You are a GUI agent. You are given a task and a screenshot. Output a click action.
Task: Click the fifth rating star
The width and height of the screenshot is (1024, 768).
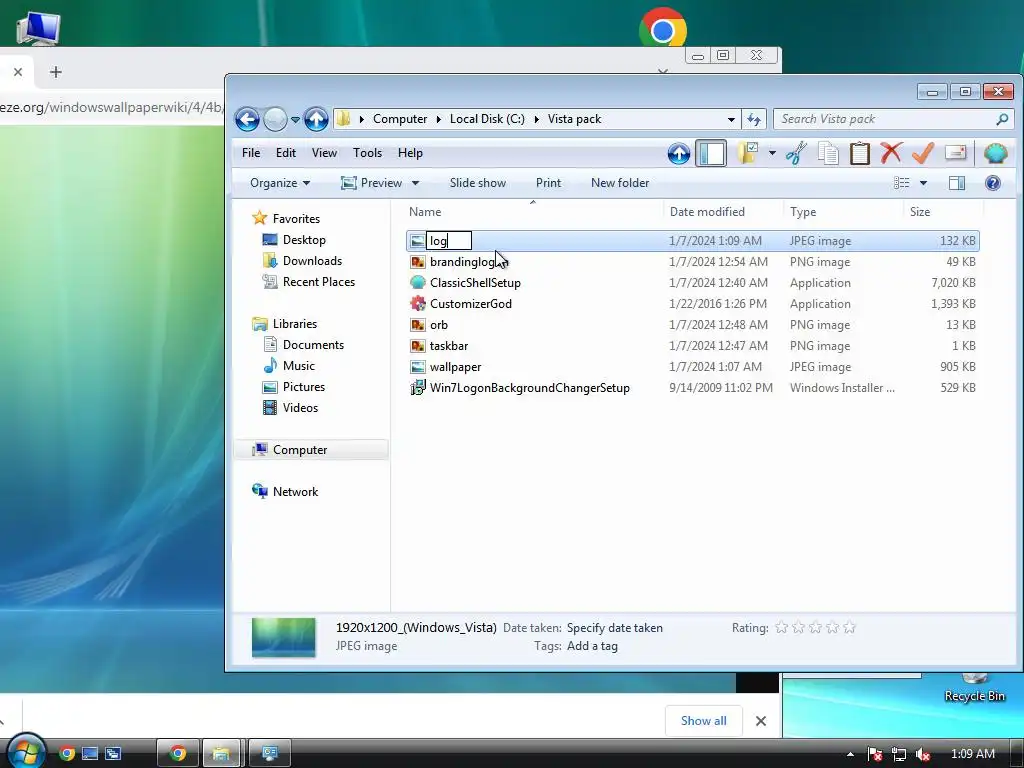coord(849,628)
